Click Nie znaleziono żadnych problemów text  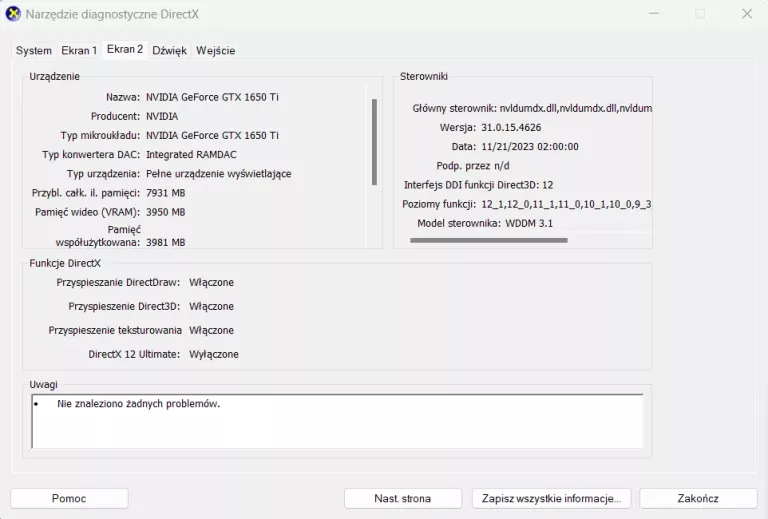(x=139, y=404)
